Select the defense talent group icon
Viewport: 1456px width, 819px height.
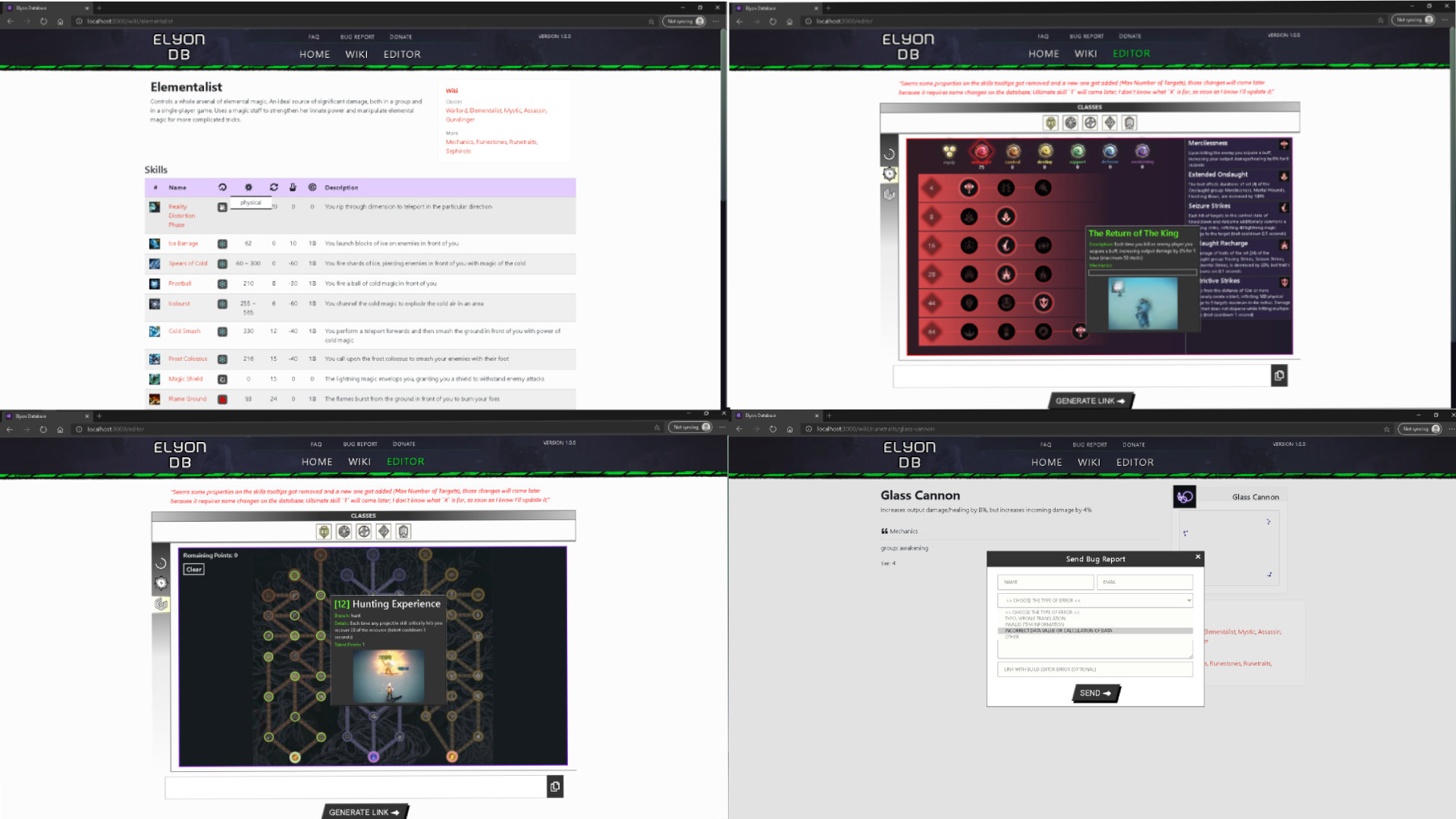coord(1110,150)
